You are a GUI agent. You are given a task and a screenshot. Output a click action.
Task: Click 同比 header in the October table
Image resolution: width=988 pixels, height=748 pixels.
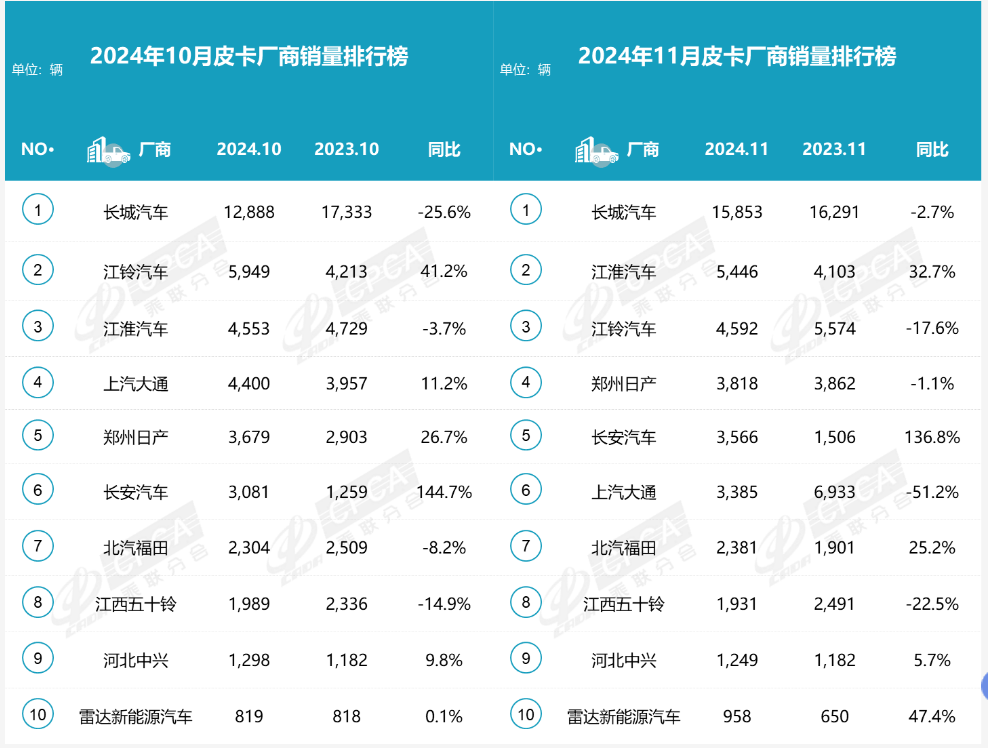(444, 149)
